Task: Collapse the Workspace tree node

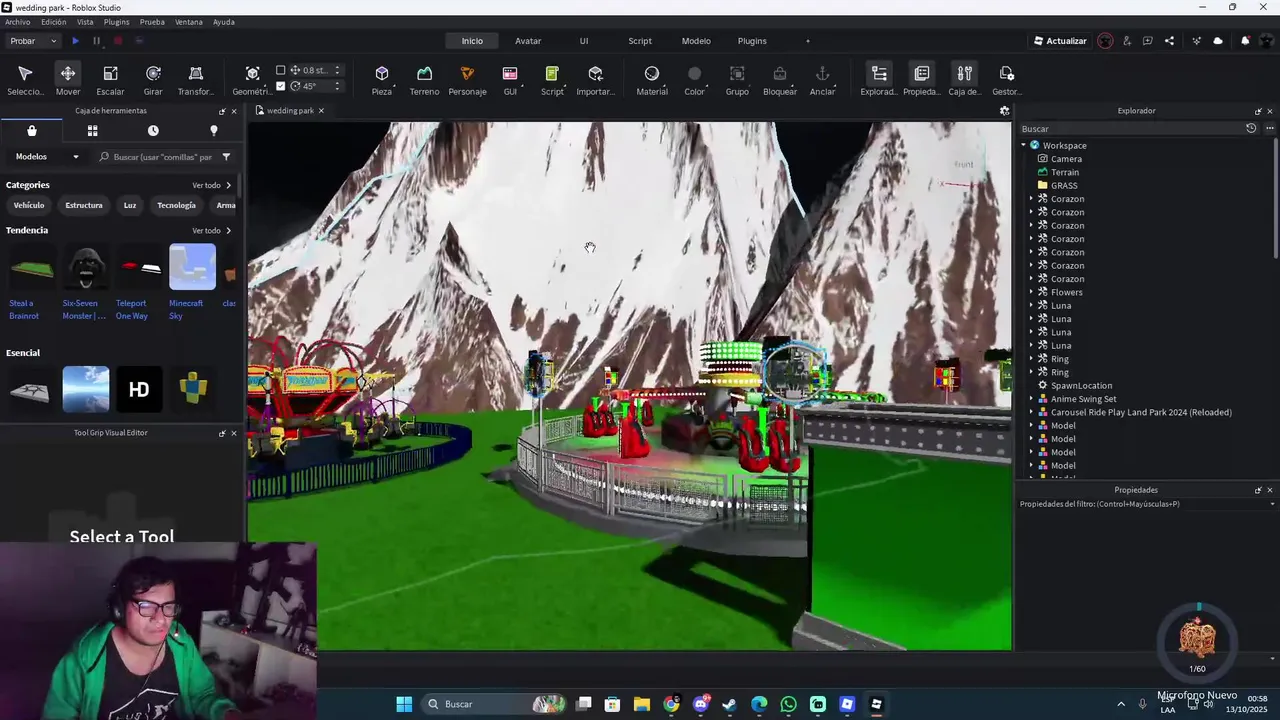Action: click(1024, 145)
